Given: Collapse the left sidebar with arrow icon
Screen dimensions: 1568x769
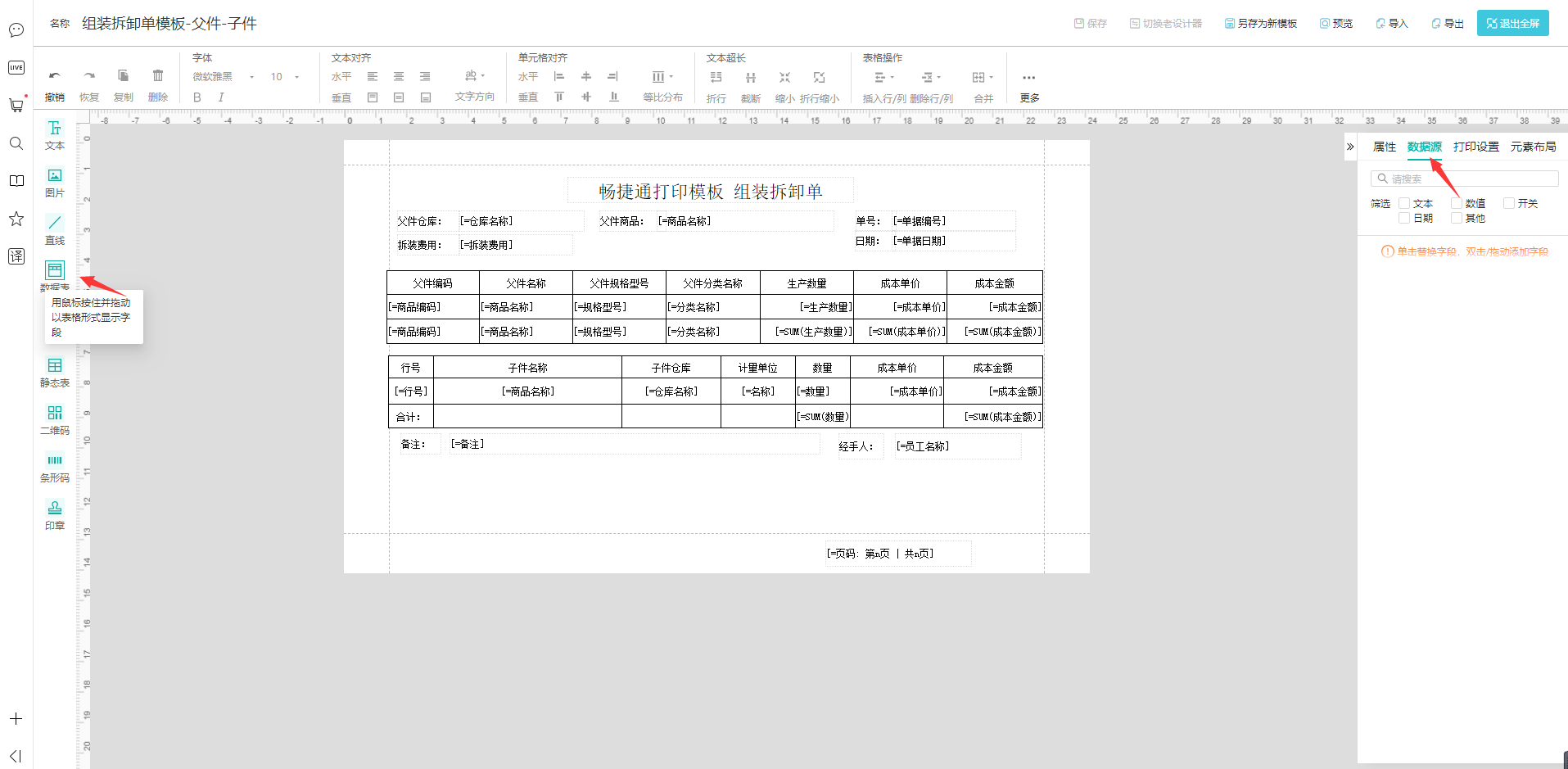Looking at the screenshot, I should tap(16, 756).
